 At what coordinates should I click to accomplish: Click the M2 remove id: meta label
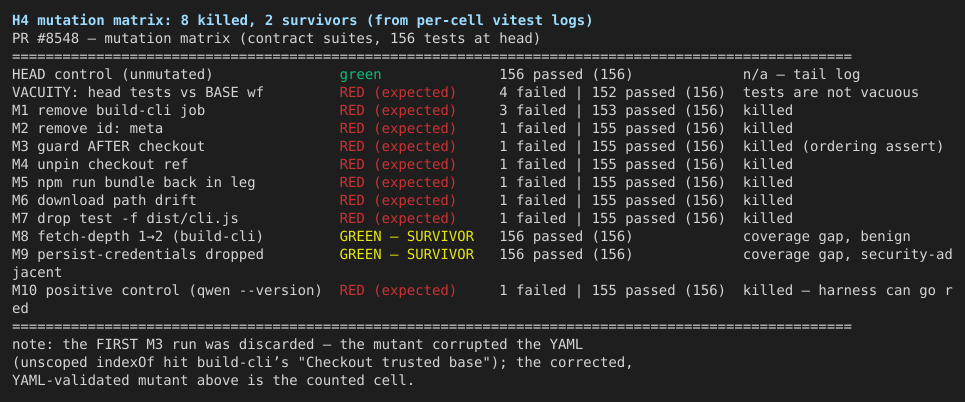pos(87,129)
